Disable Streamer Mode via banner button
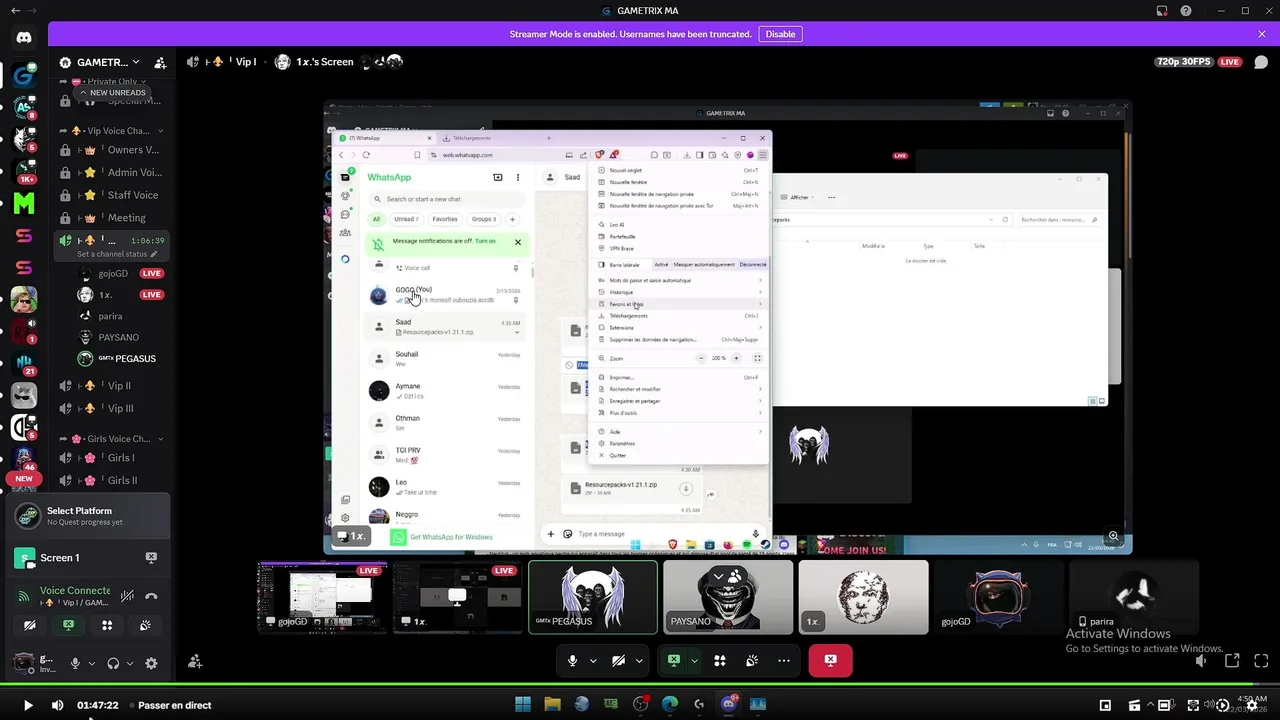This screenshot has width=1280, height=720. pos(780,34)
